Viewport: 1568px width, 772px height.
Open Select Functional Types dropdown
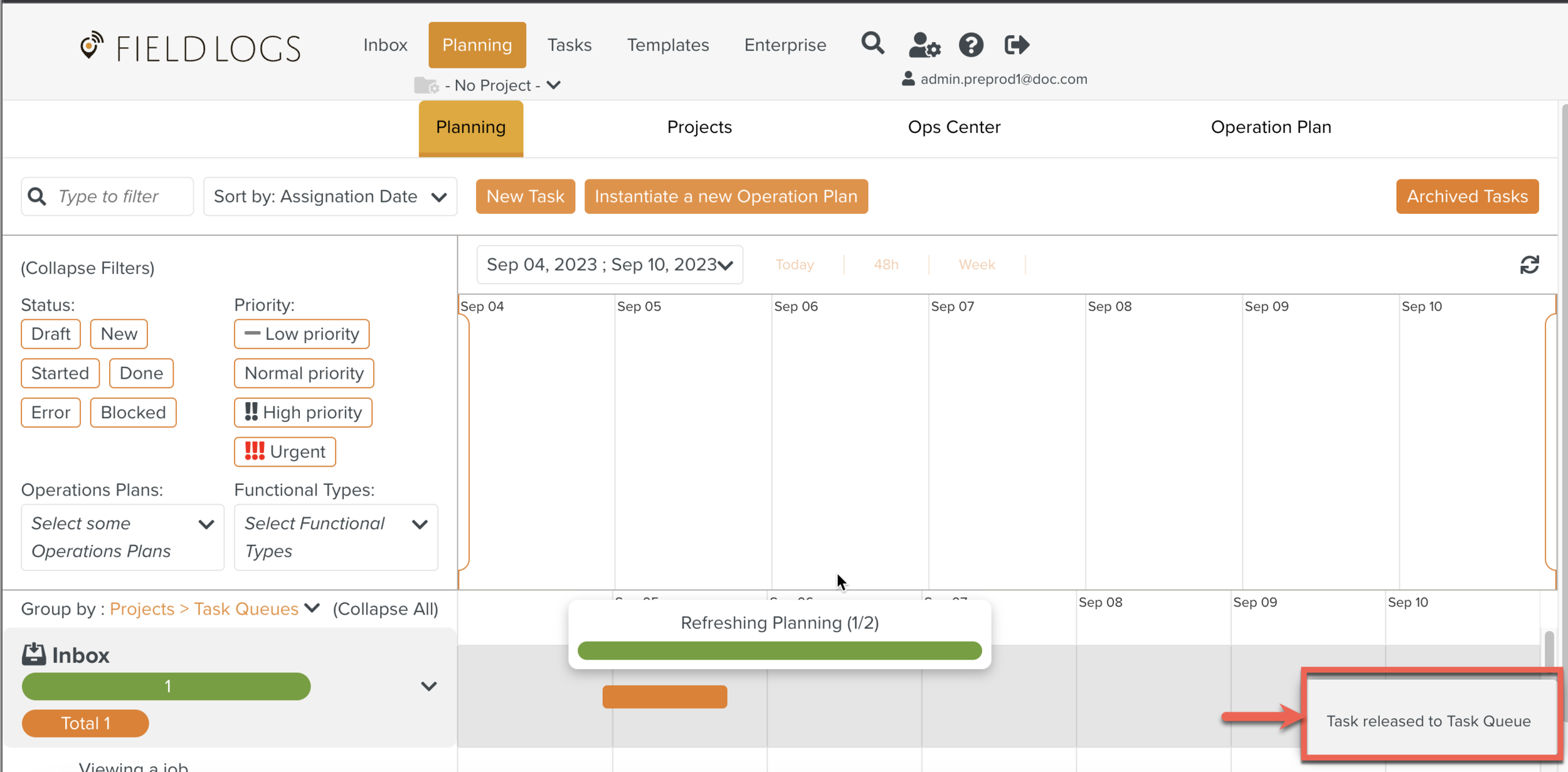[336, 537]
